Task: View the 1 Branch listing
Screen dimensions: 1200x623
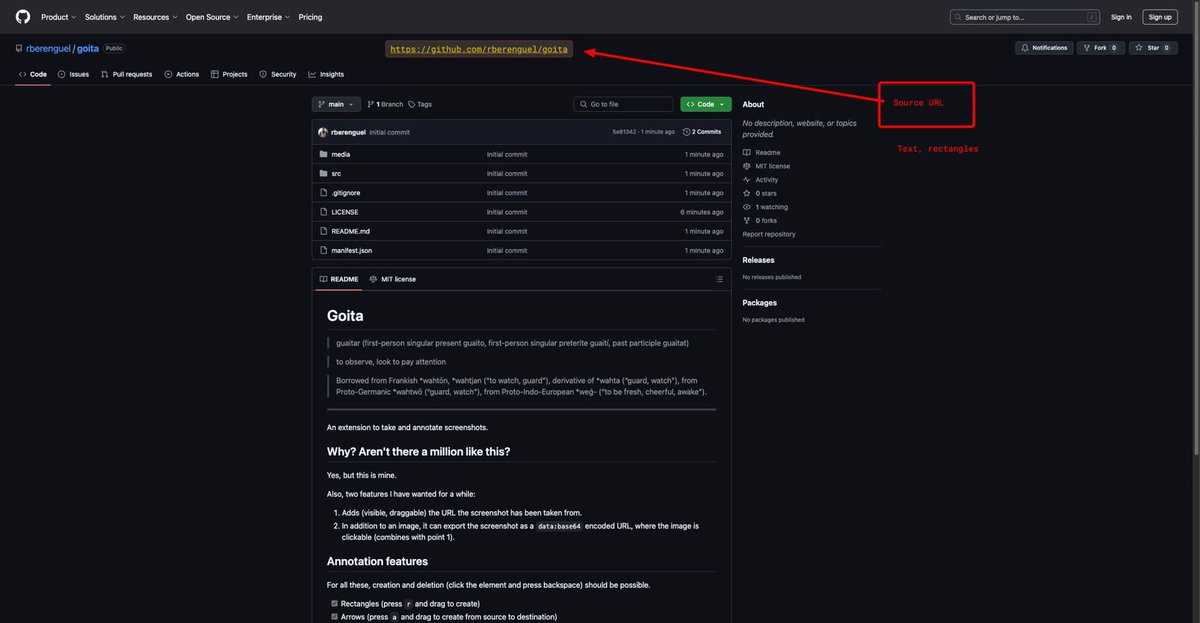Action: pos(385,104)
